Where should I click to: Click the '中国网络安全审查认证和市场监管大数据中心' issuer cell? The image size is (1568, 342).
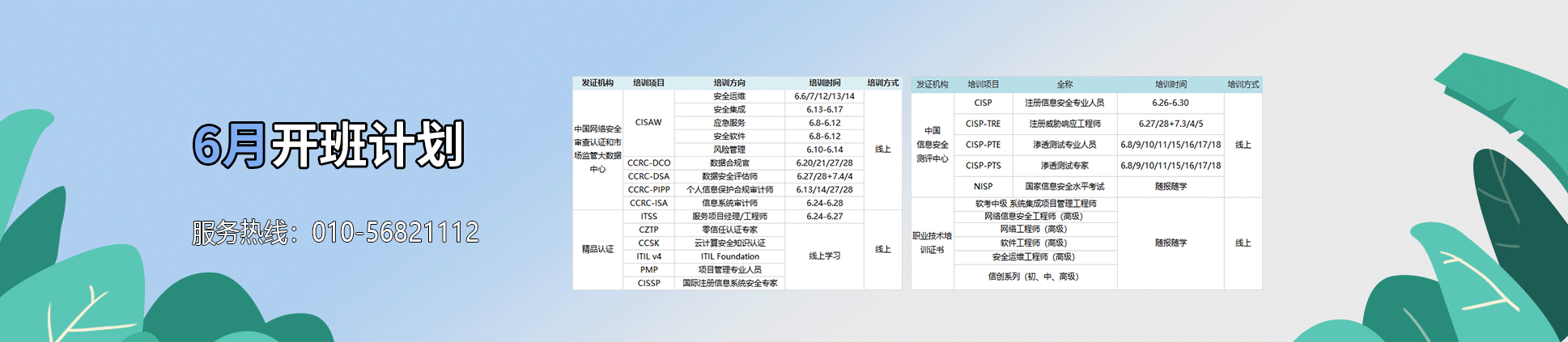pyautogui.click(x=597, y=150)
